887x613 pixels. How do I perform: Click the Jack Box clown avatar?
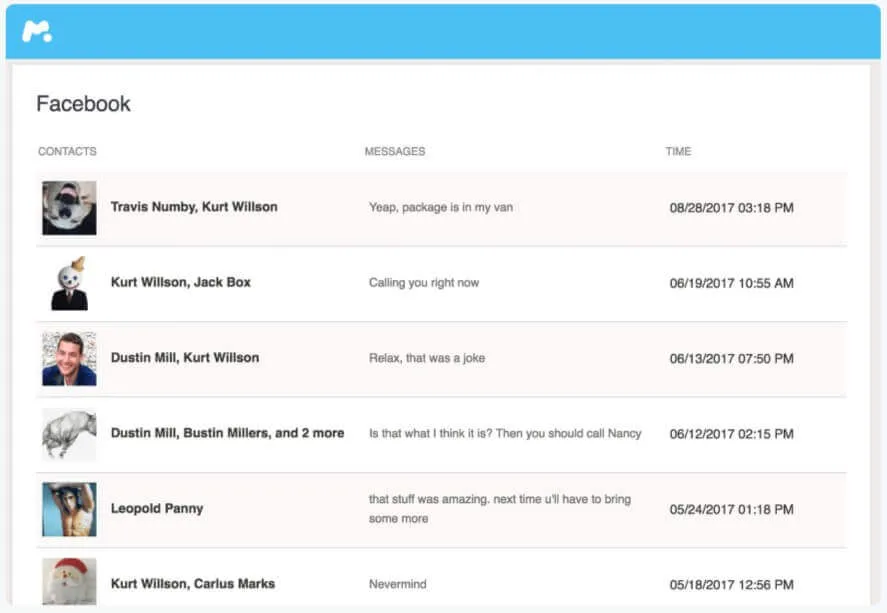(x=69, y=283)
